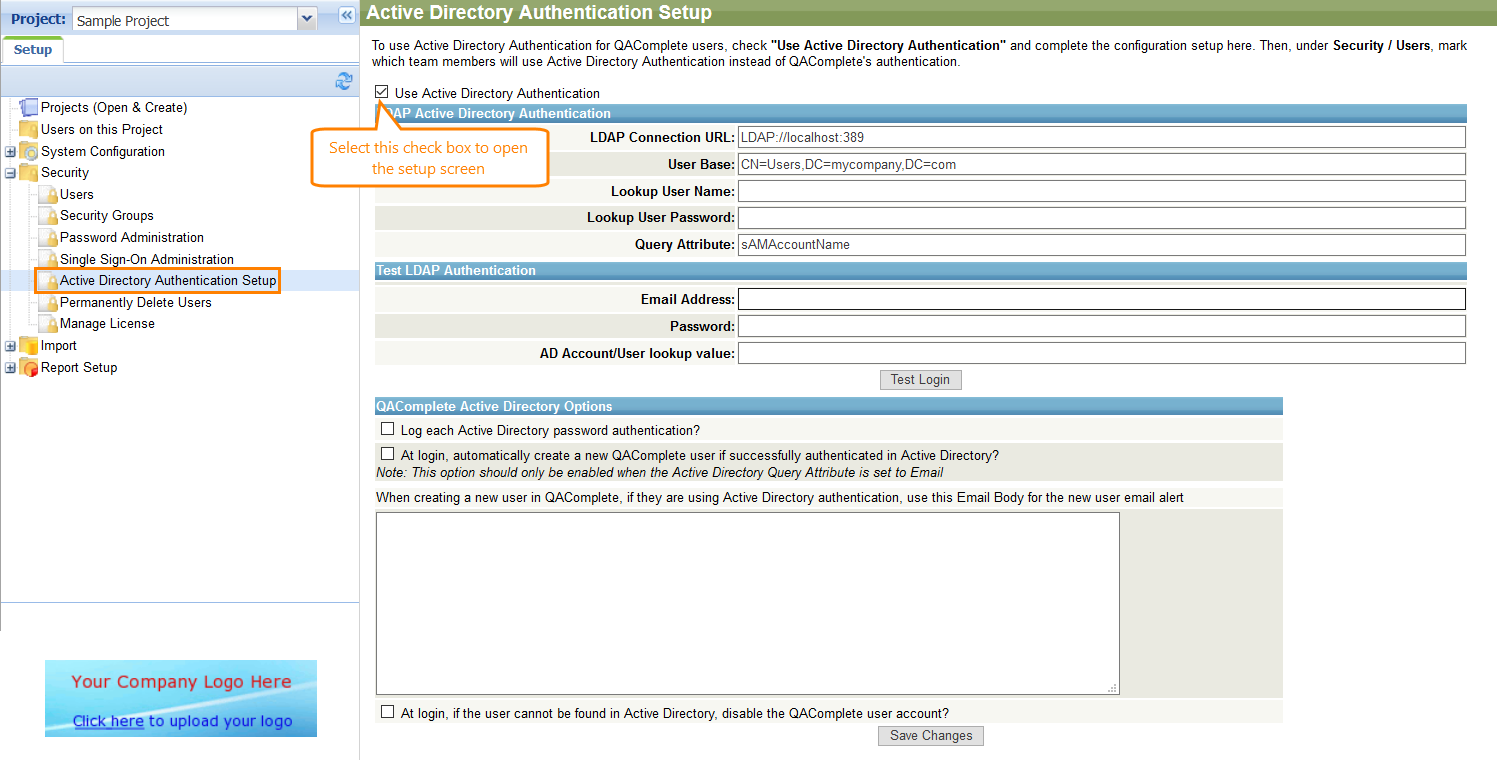Click the Import folder icon
The width and height of the screenshot is (1497, 760).
(x=28, y=346)
